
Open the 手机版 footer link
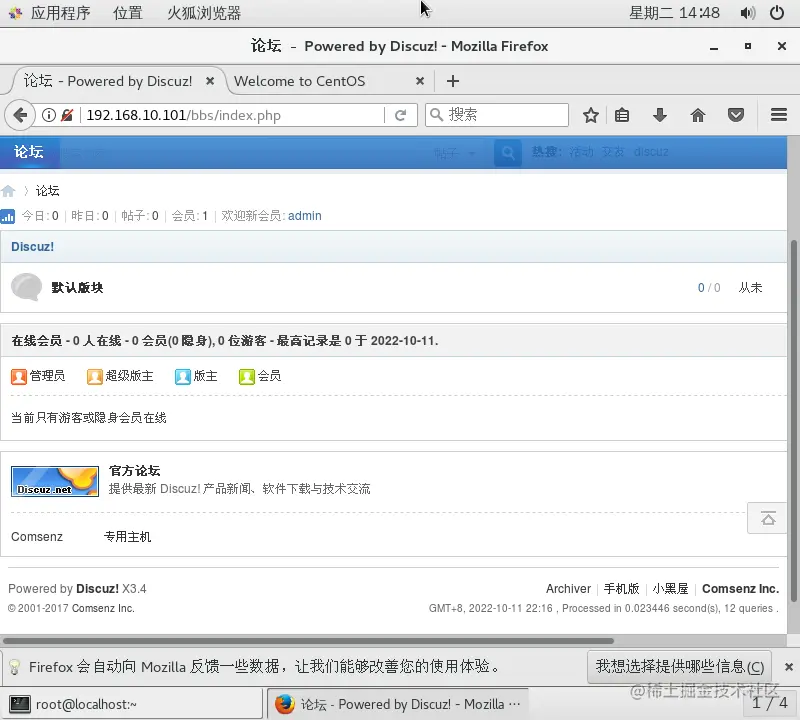click(x=621, y=589)
